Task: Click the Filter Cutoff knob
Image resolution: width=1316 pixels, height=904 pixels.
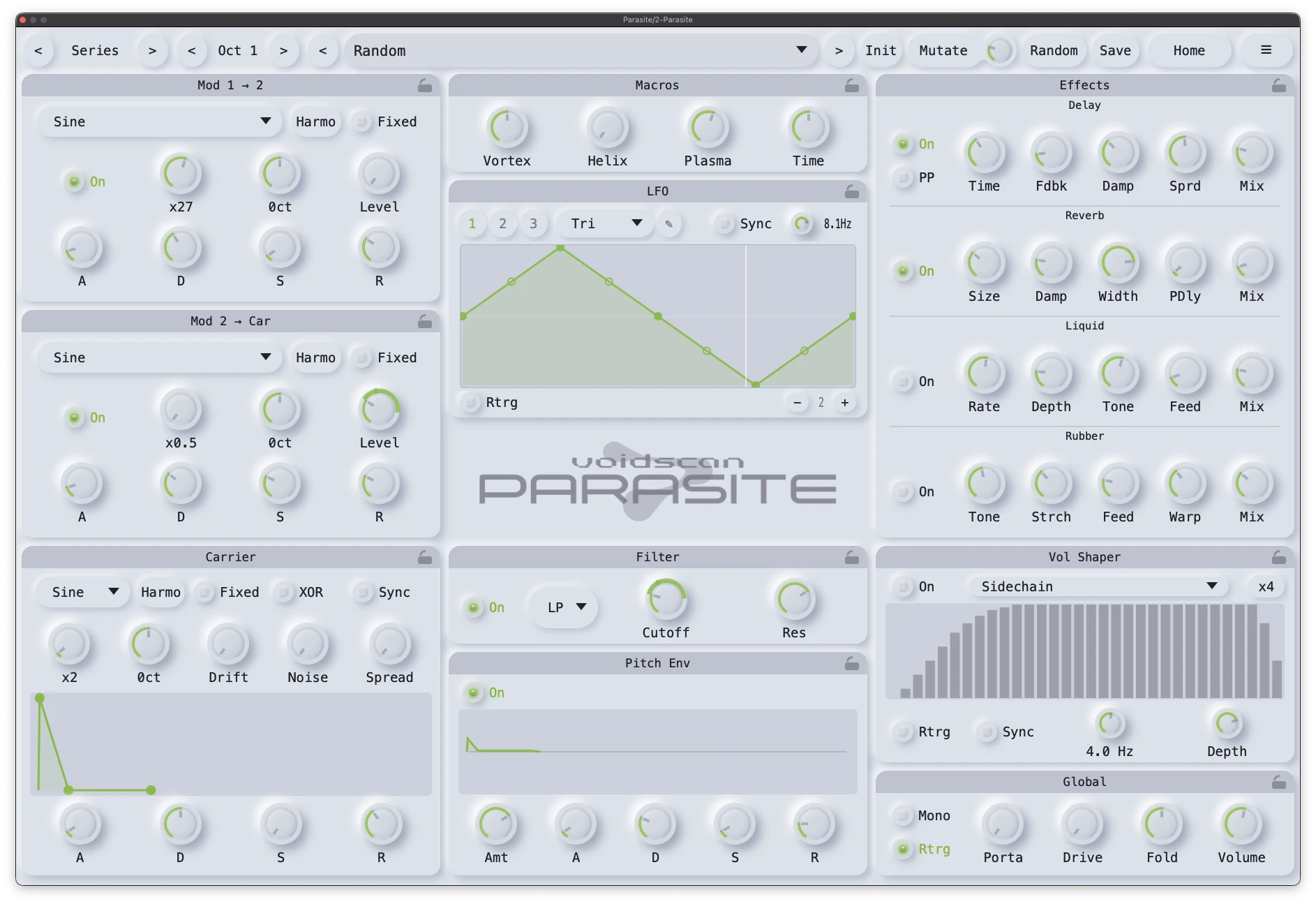Action: pyautogui.click(x=666, y=600)
